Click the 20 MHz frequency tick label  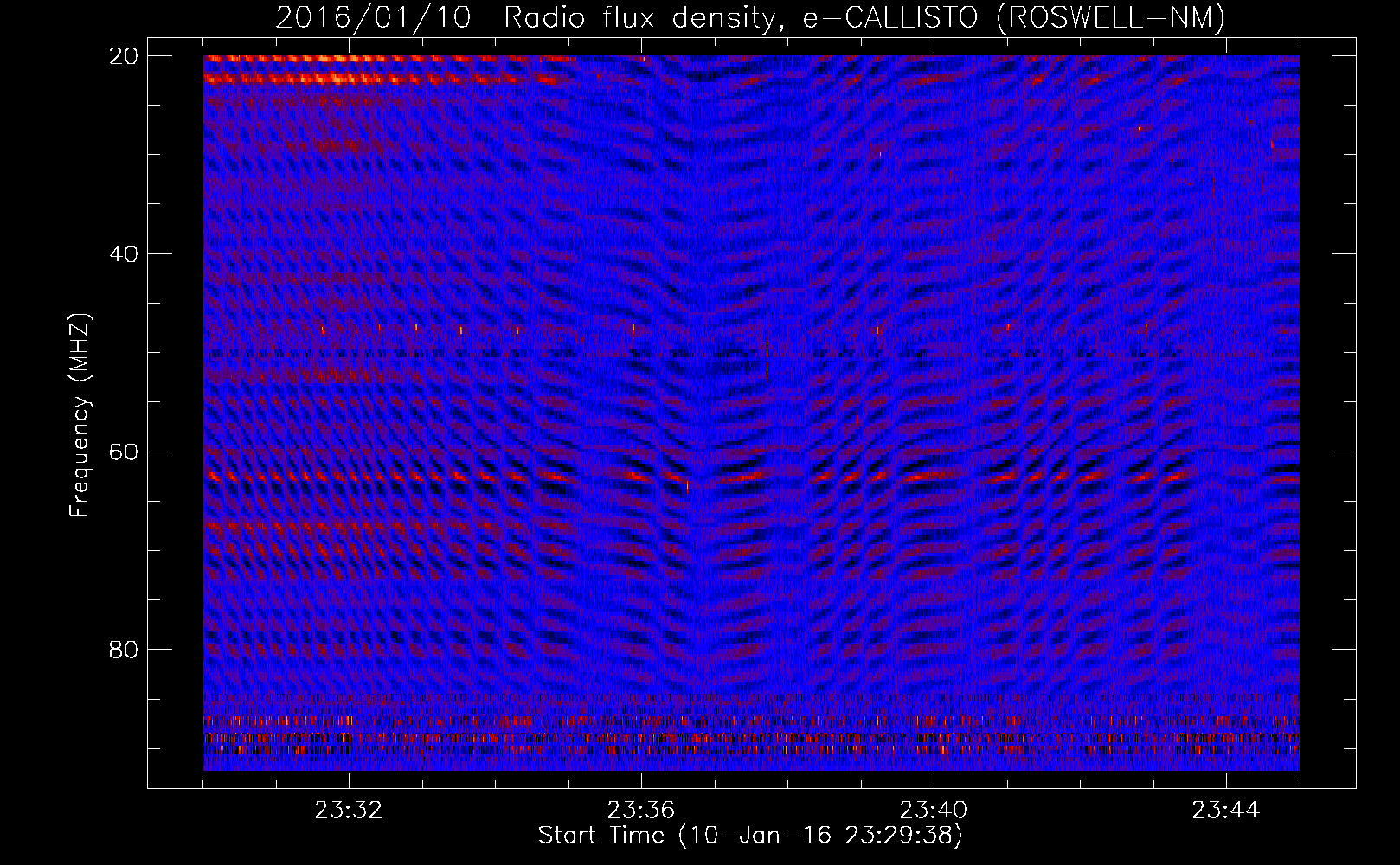click(125, 56)
